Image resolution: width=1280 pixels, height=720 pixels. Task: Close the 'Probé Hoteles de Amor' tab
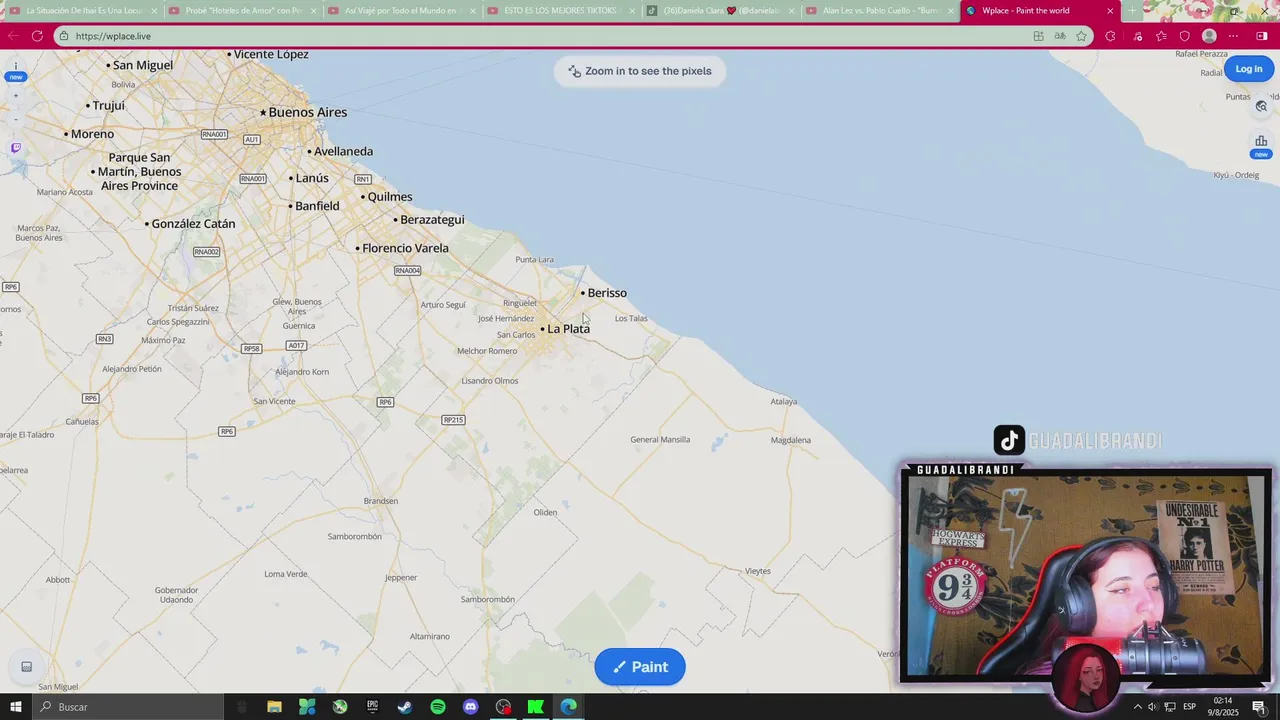tap(314, 11)
